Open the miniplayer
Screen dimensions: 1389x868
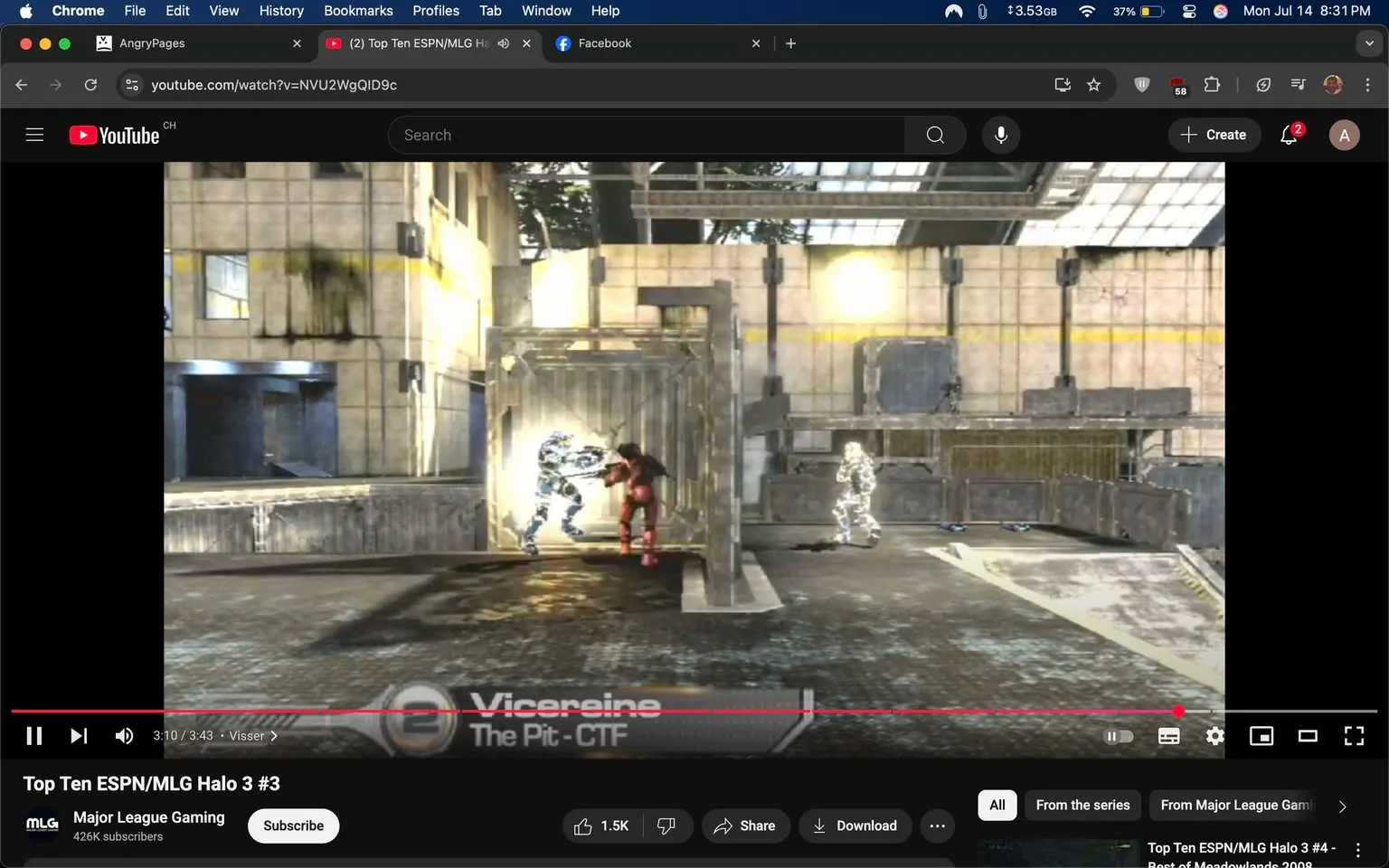[1261, 736]
